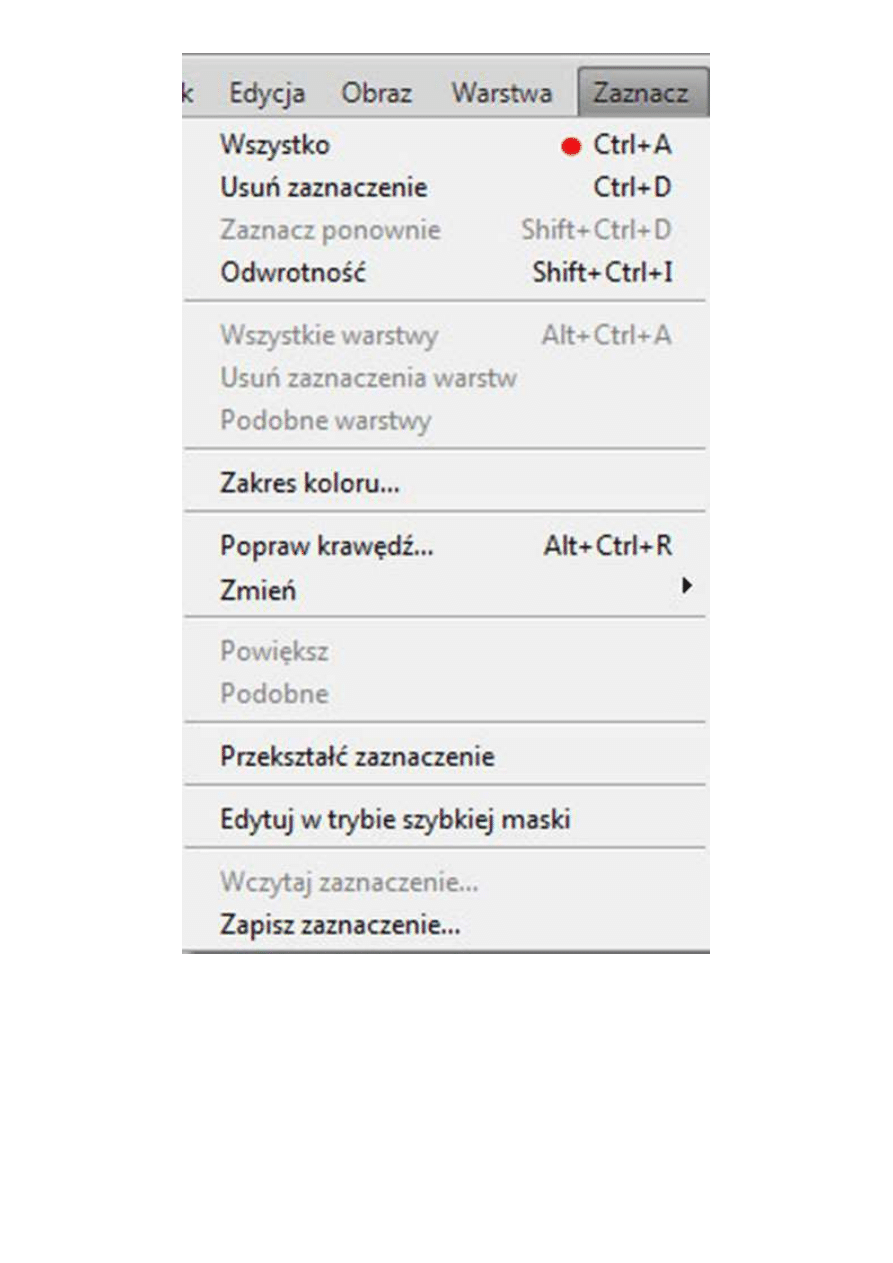Pick Usuń zaznaczenia warstw

click(x=368, y=378)
